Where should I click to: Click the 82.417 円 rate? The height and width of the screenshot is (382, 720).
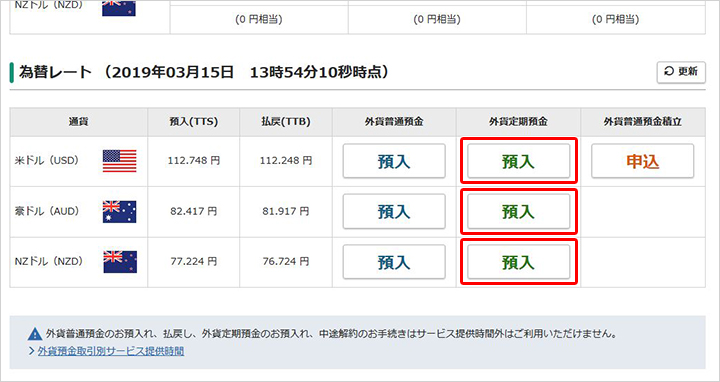click(193, 211)
